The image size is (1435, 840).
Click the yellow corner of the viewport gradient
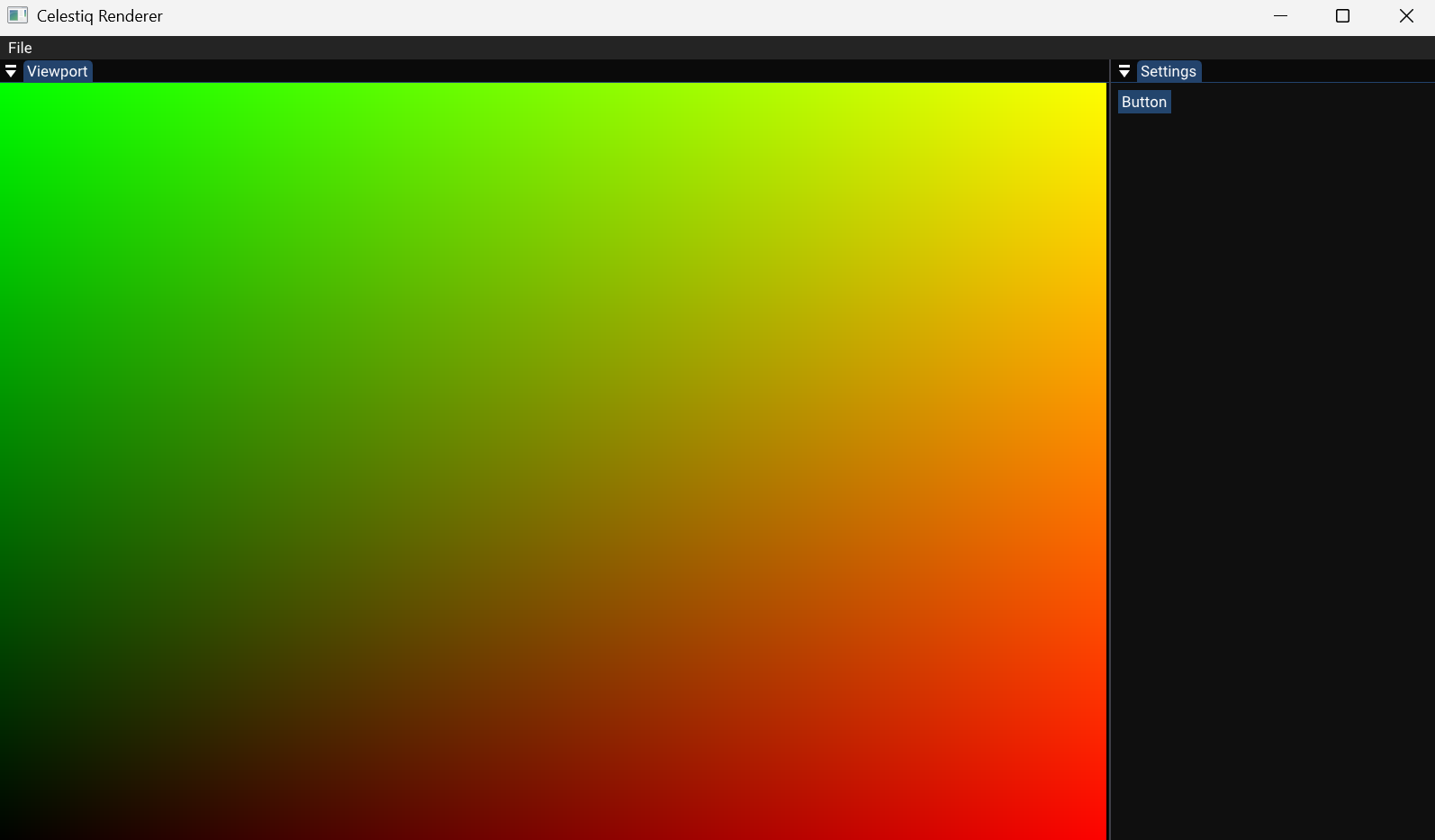[x=1098, y=90]
